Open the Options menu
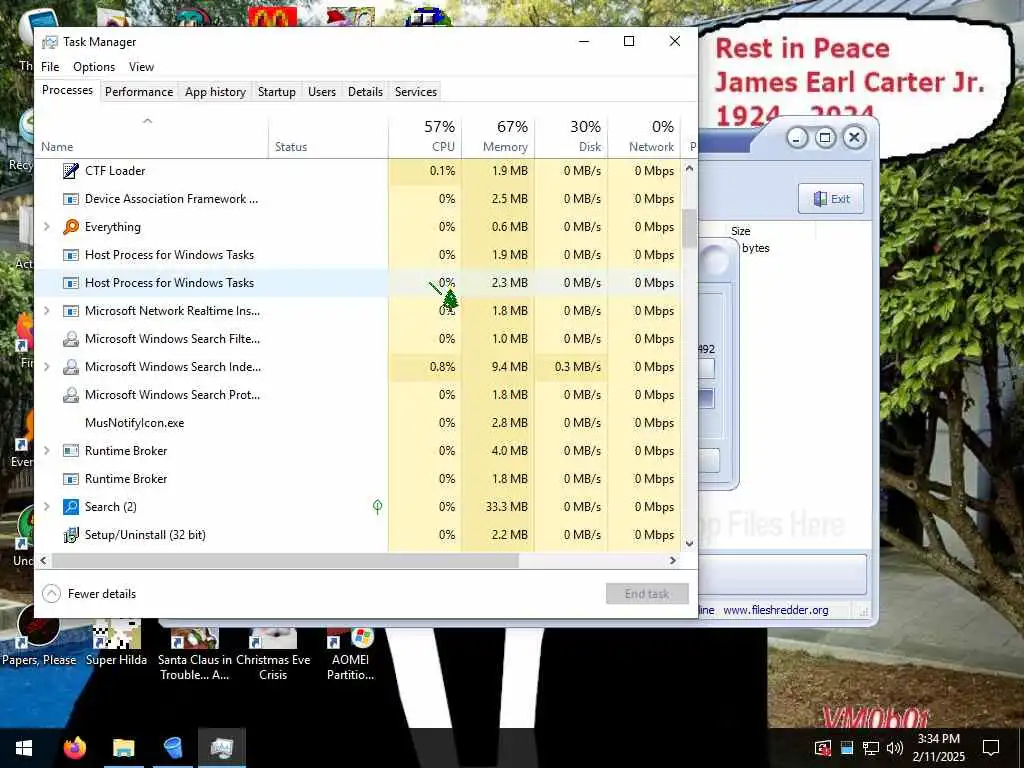1024x768 pixels. (94, 67)
